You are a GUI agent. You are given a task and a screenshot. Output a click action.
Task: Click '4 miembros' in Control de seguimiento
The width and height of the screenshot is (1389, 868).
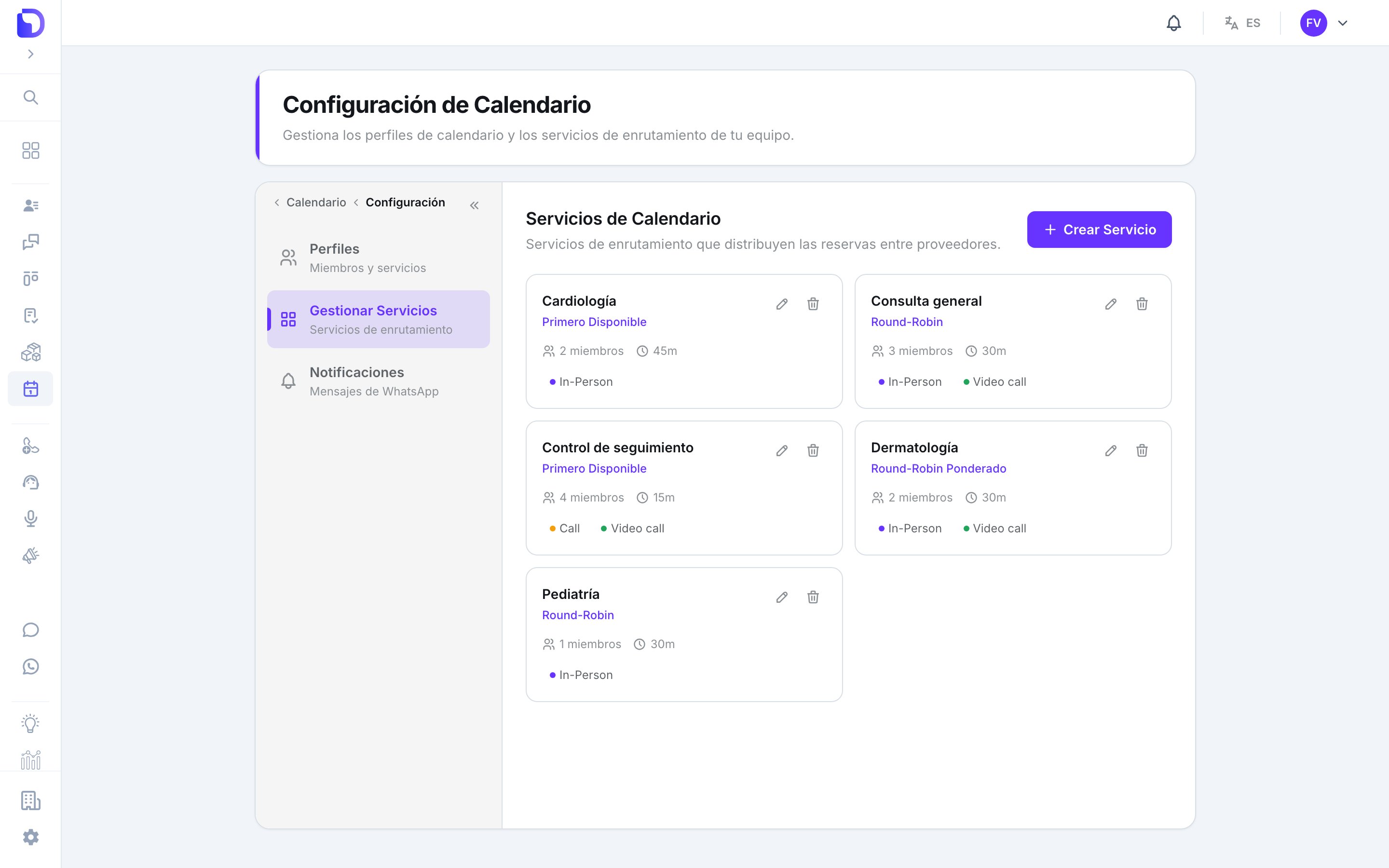583,497
